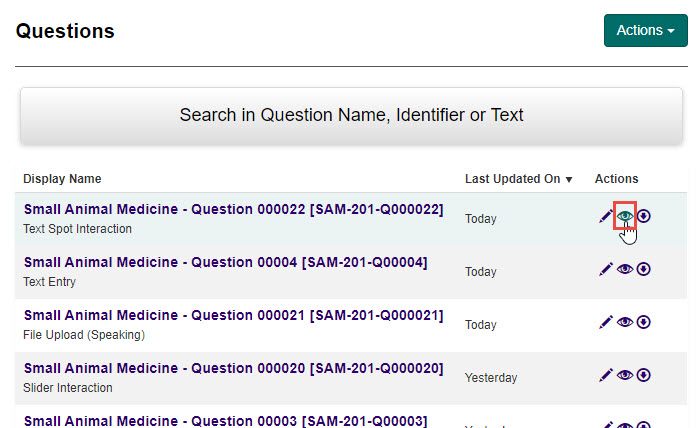Screen dimensions: 699x428
Task: Click the circled arrow icon for Question 000021
Action: coord(644,322)
